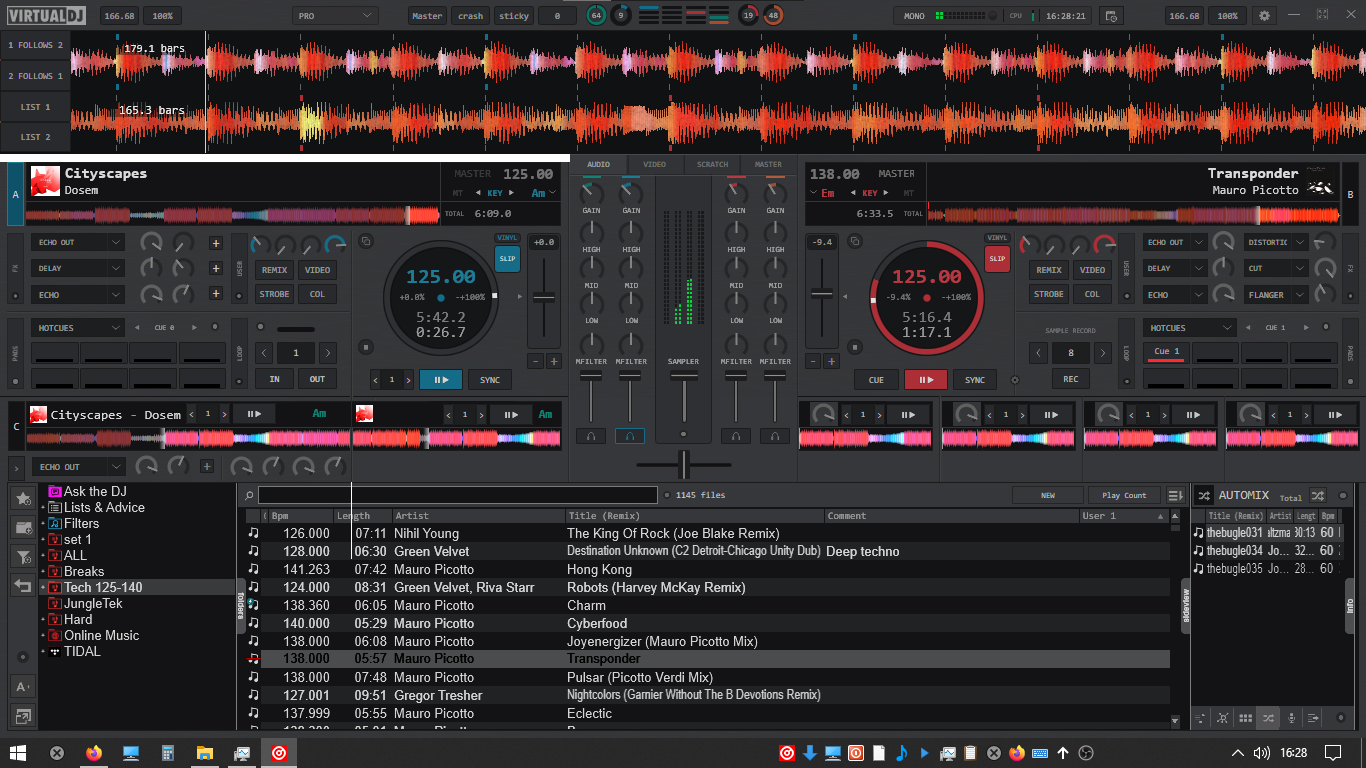The image size is (1366, 768).
Task: Open filter folder icon in browser sidebar
Action: pos(22,556)
